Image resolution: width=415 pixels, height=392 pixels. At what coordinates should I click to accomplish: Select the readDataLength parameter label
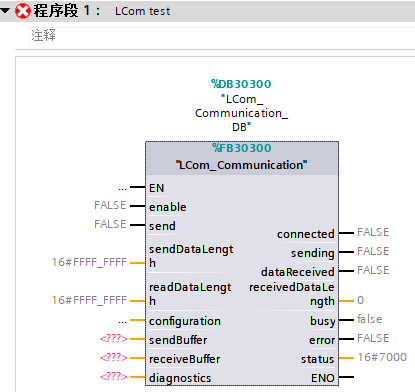tap(190, 294)
